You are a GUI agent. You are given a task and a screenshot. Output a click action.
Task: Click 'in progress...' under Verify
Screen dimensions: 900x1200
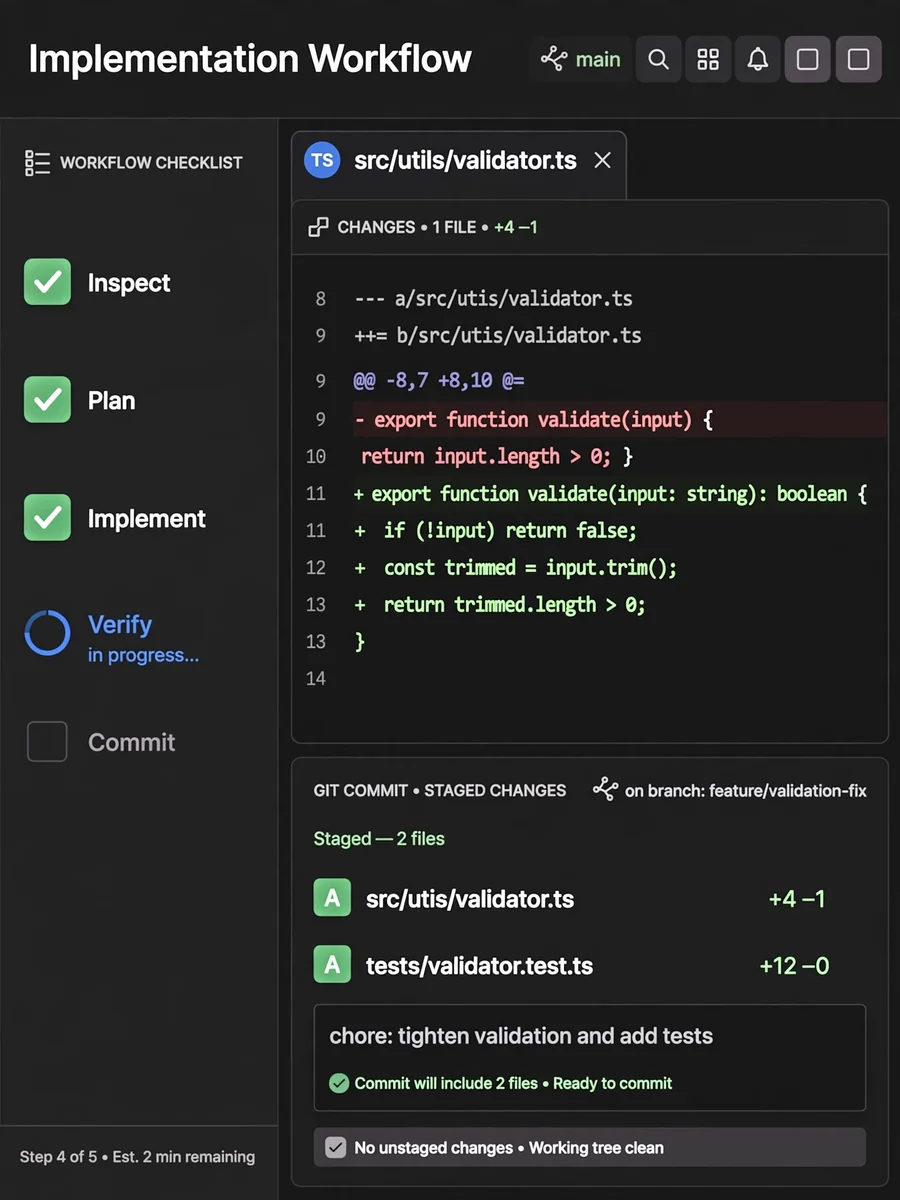[x=143, y=656]
